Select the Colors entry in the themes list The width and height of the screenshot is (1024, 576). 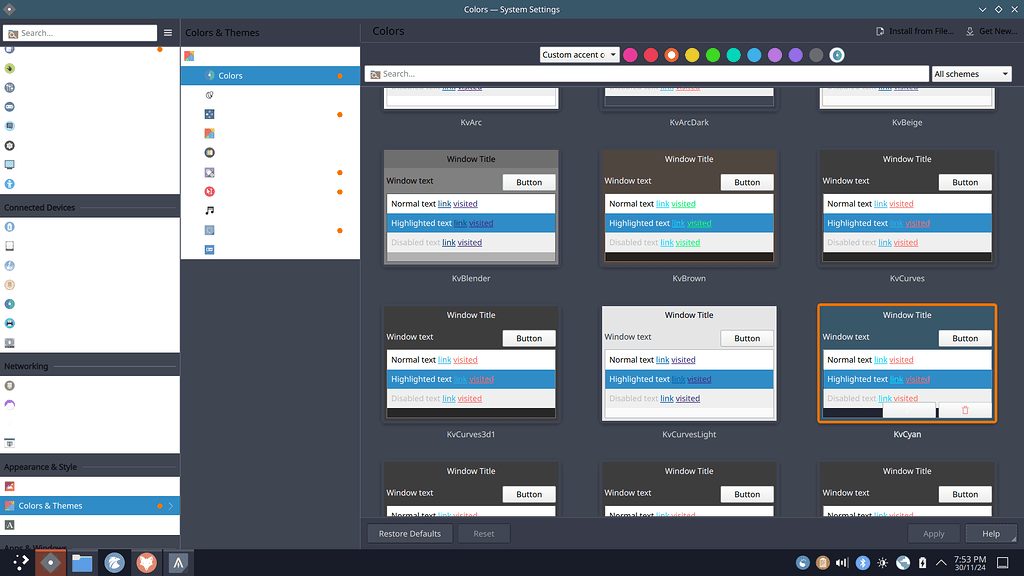232,75
